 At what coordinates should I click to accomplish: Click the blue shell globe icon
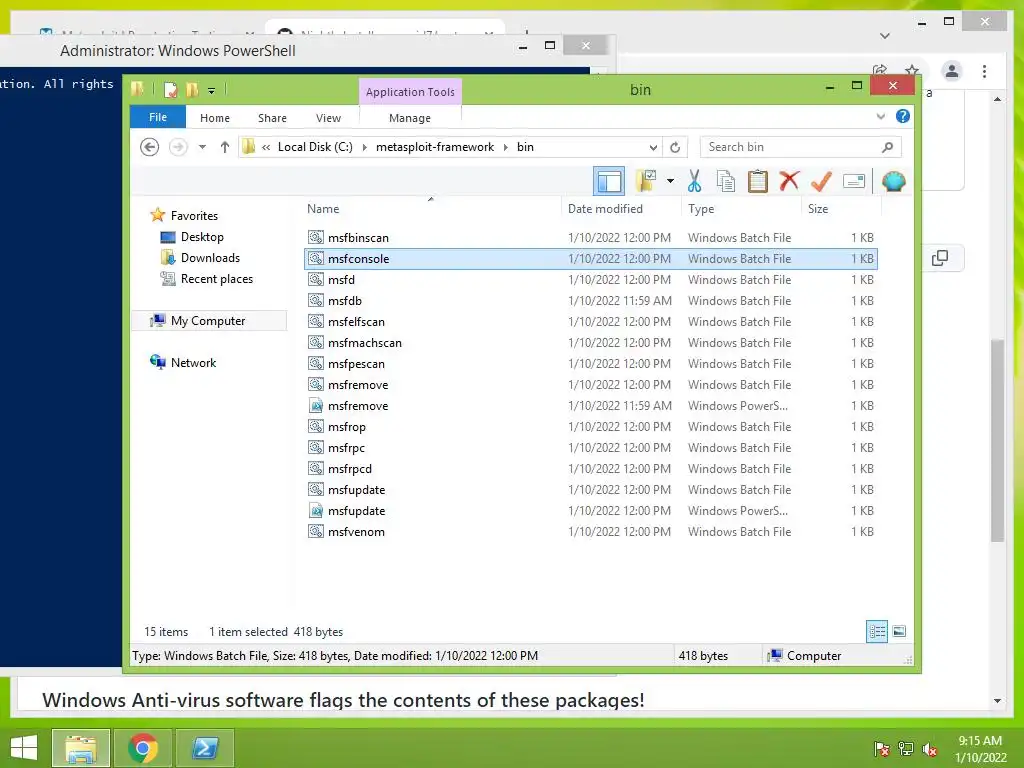click(893, 181)
